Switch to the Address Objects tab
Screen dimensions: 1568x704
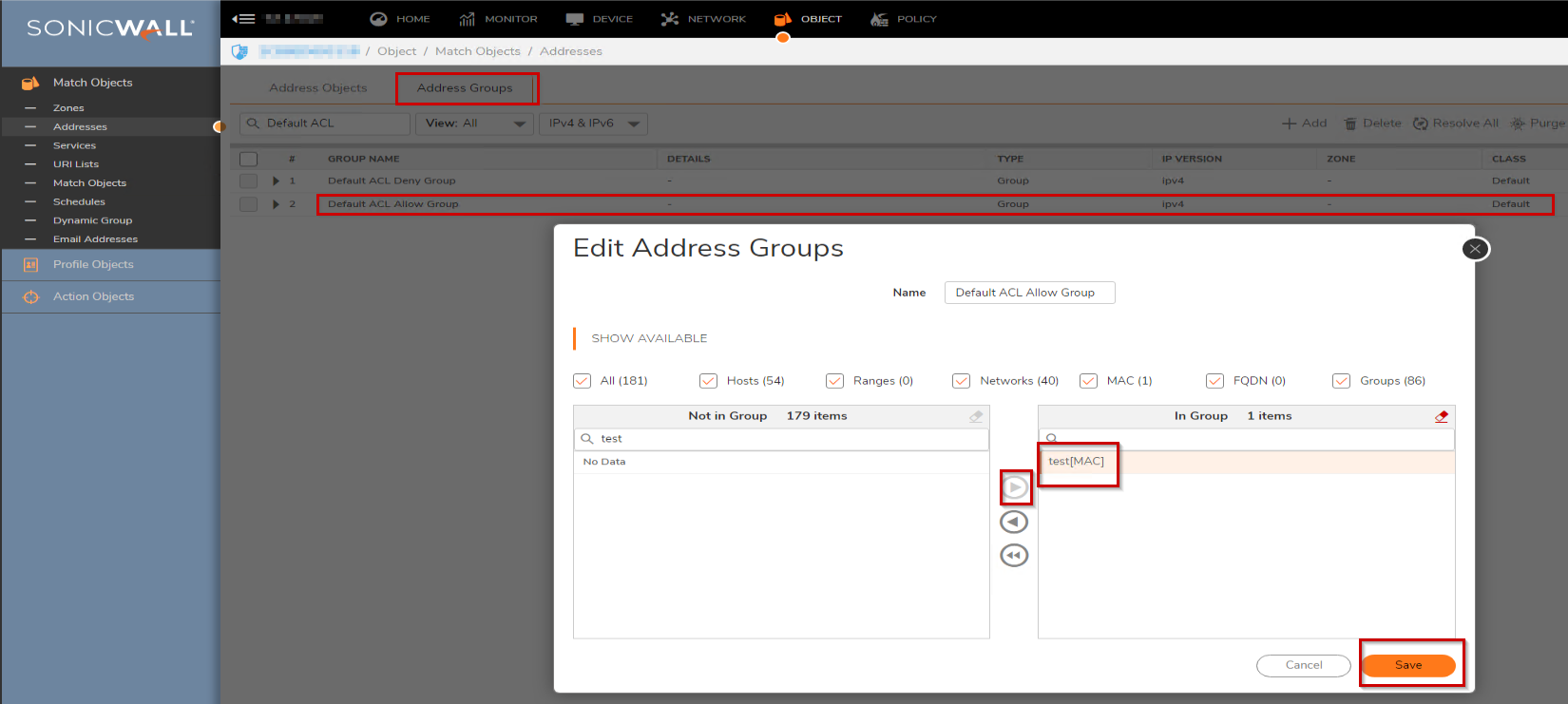coord(317,88)
